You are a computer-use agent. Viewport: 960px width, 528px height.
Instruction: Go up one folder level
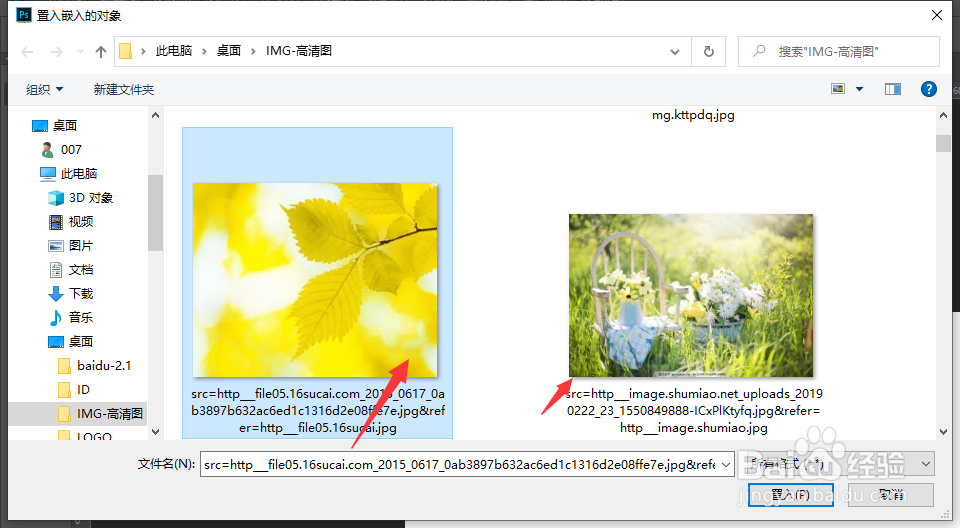pos(101,52)
